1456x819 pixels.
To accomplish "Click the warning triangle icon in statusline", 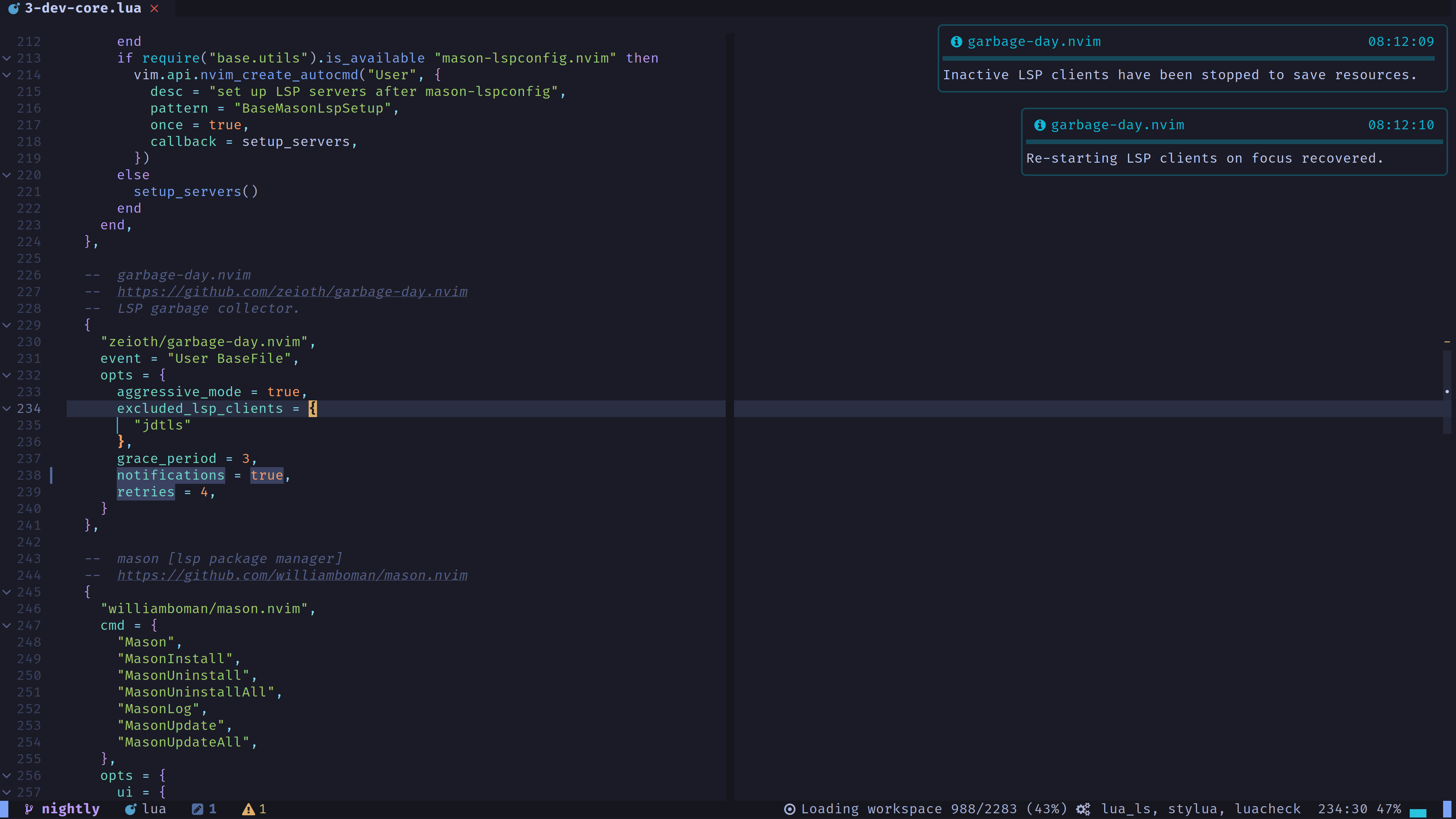I will click(248, 810).
